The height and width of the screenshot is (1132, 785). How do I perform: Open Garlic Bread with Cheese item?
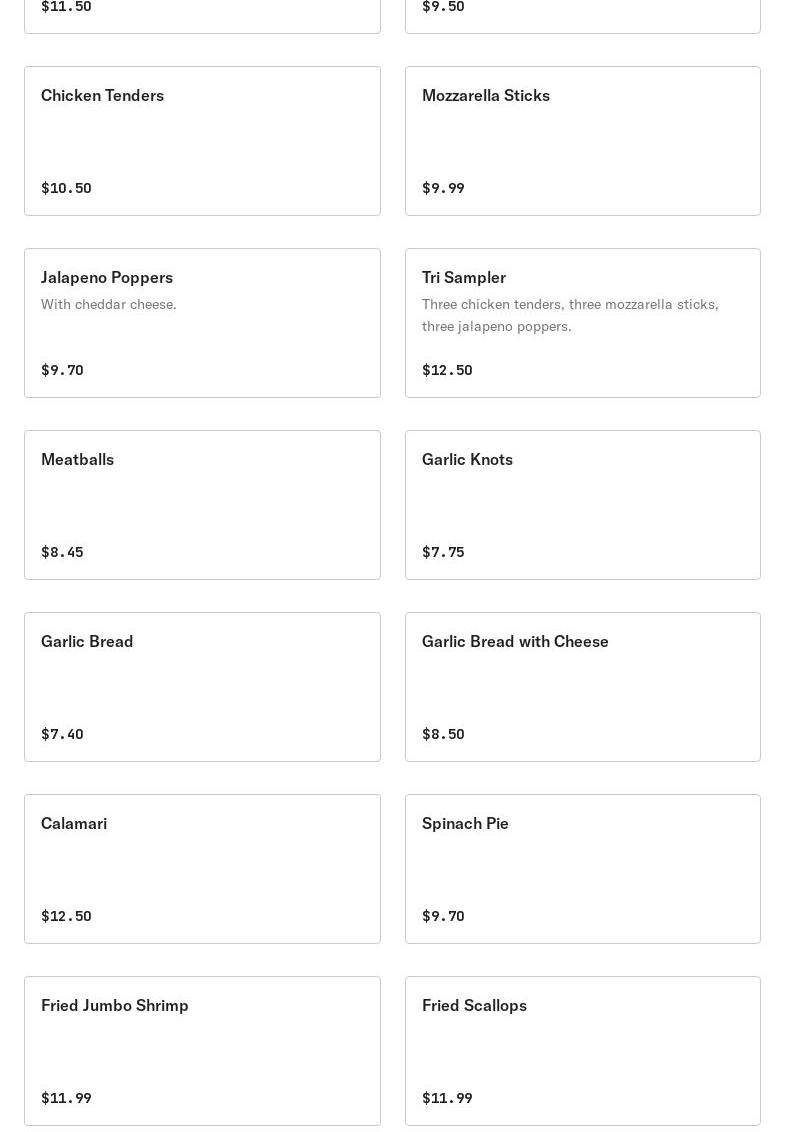pyautogui.click(x=582, y=687)
